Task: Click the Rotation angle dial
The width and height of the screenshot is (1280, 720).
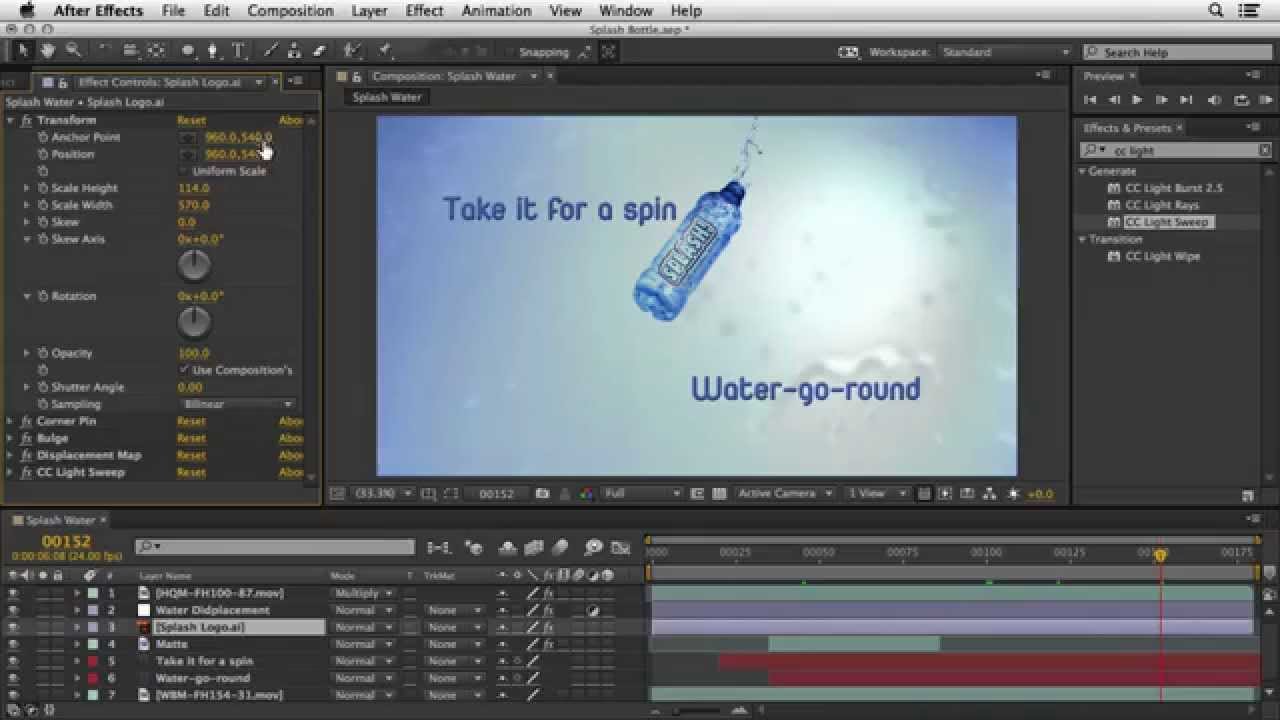Action: (194, 322)
